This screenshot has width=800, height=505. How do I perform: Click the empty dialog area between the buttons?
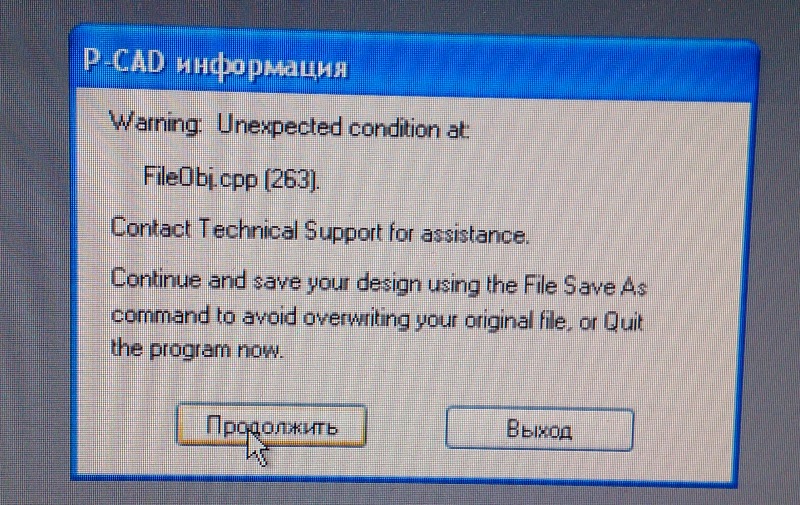[406, 427]
